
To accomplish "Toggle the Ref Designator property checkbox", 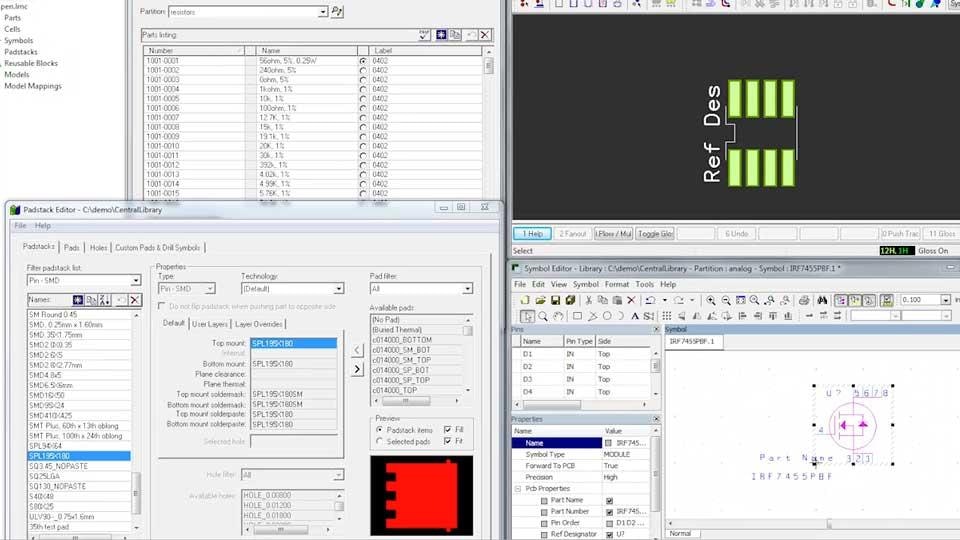I will 609,534.
